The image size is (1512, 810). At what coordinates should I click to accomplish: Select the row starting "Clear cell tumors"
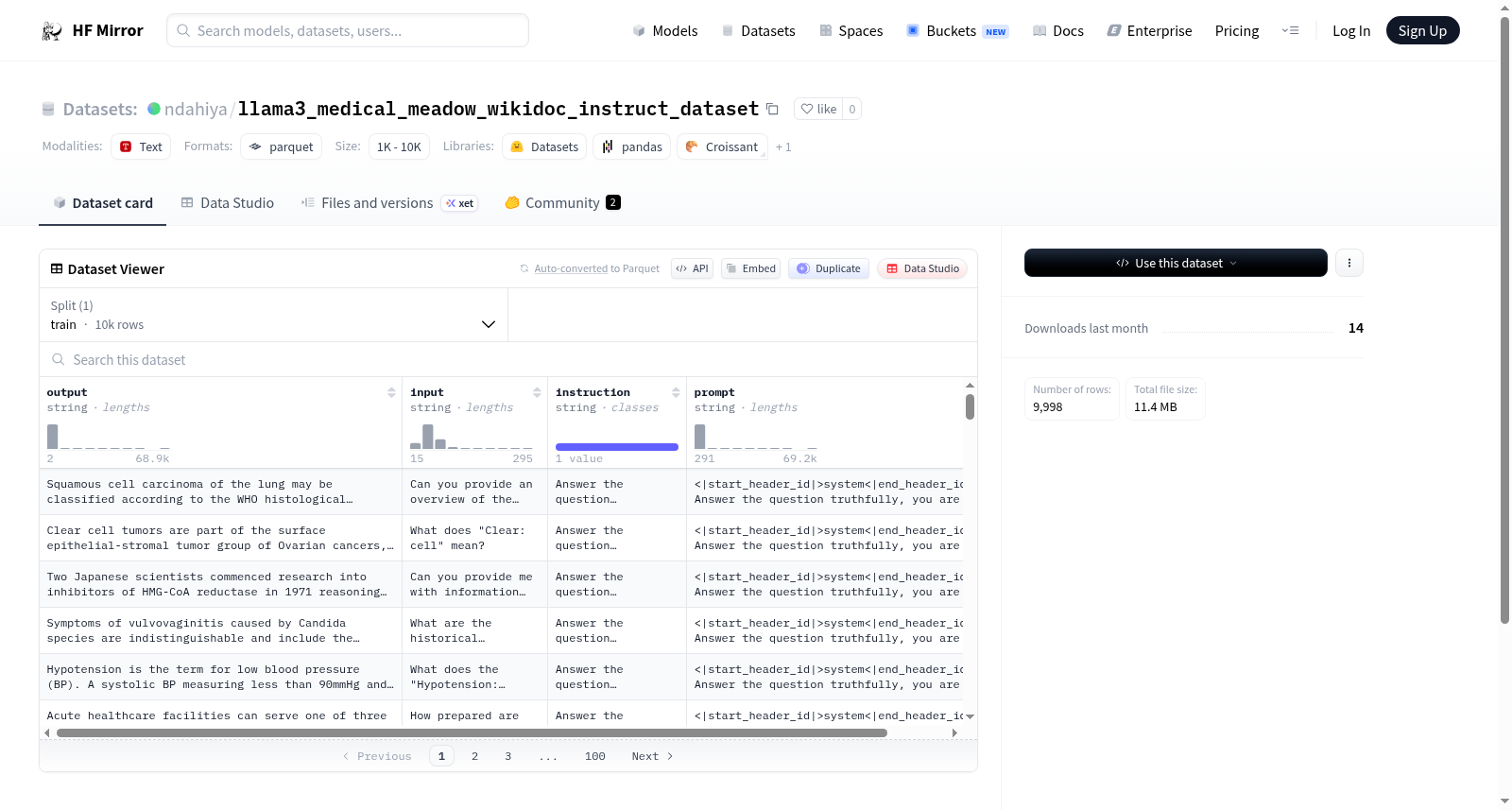(x=501, y=538)
